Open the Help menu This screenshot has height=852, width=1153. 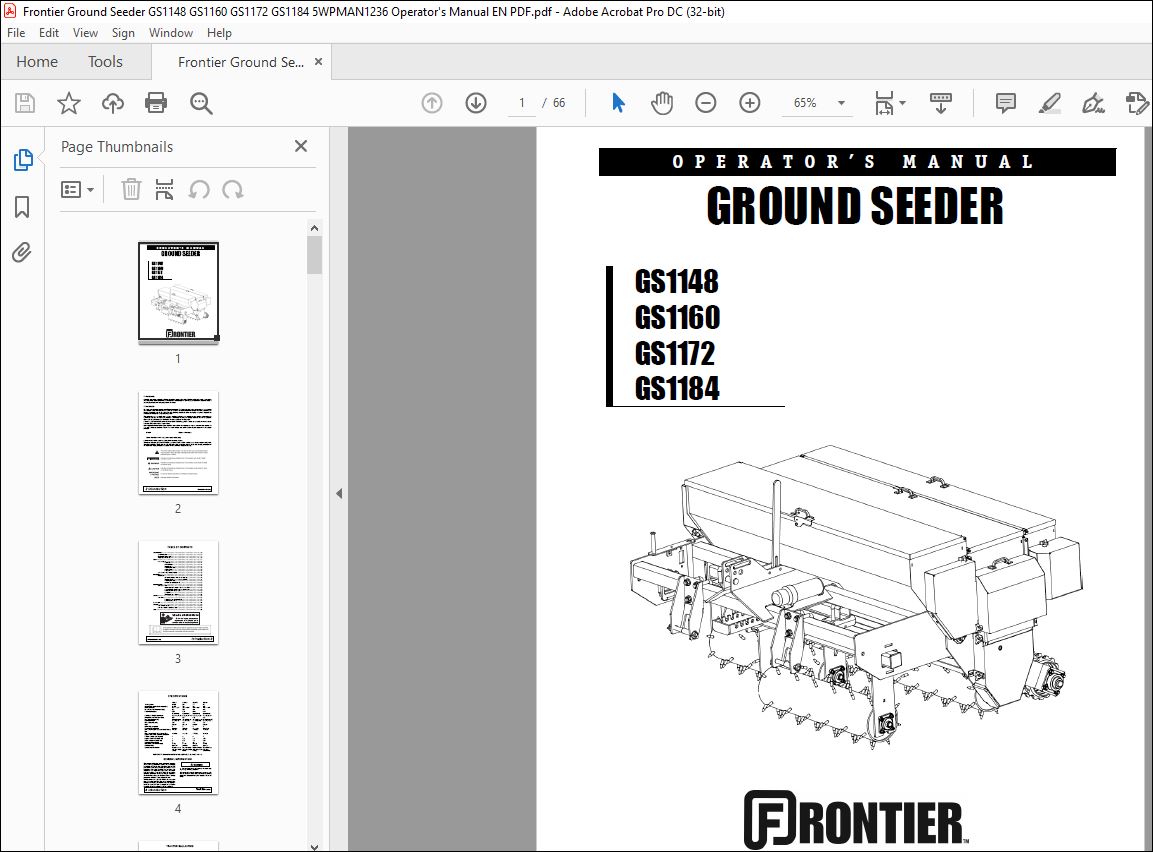click(219, 33)
